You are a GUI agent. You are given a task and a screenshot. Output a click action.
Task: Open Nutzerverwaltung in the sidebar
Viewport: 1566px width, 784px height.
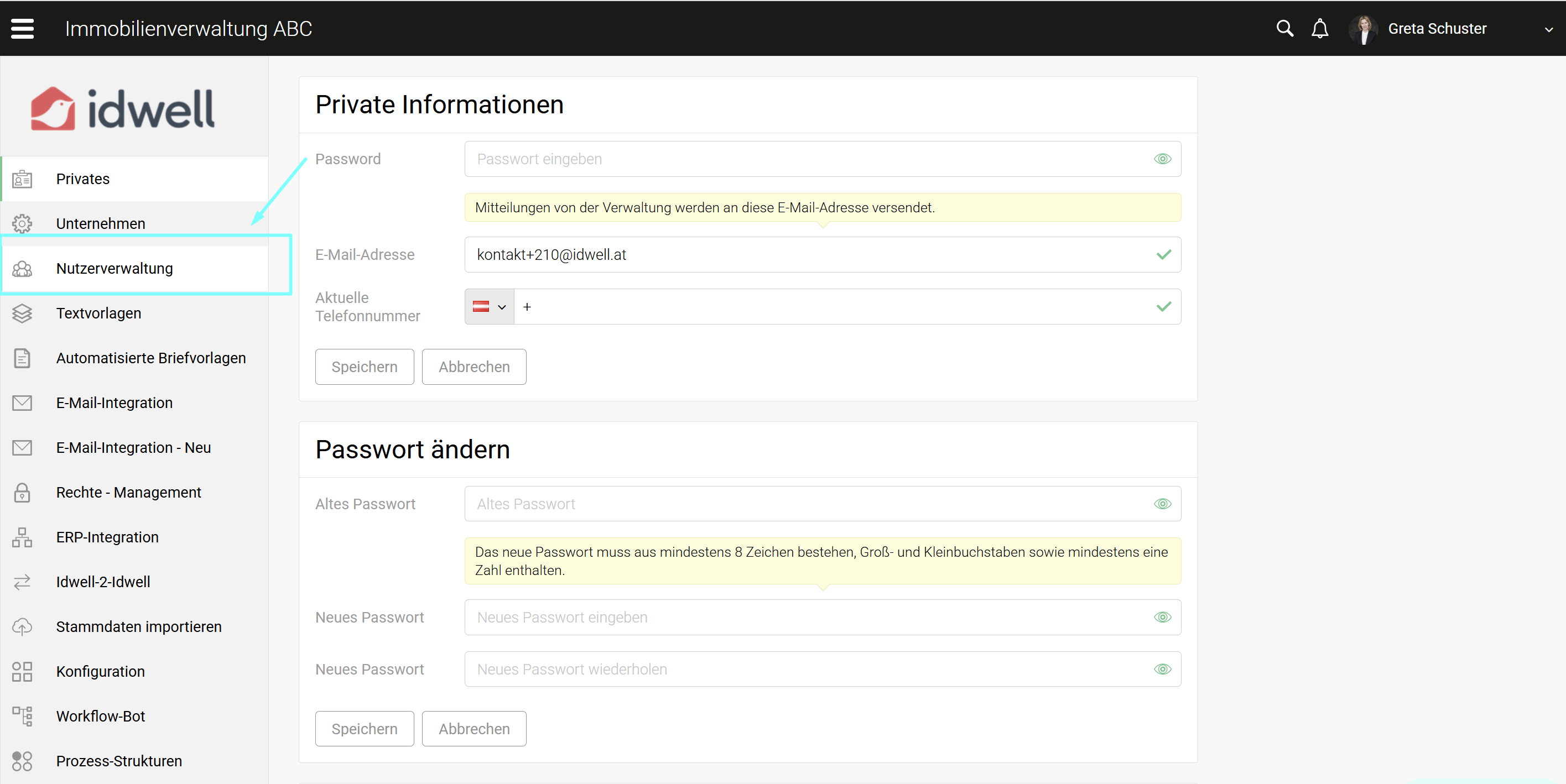point(115,269)
